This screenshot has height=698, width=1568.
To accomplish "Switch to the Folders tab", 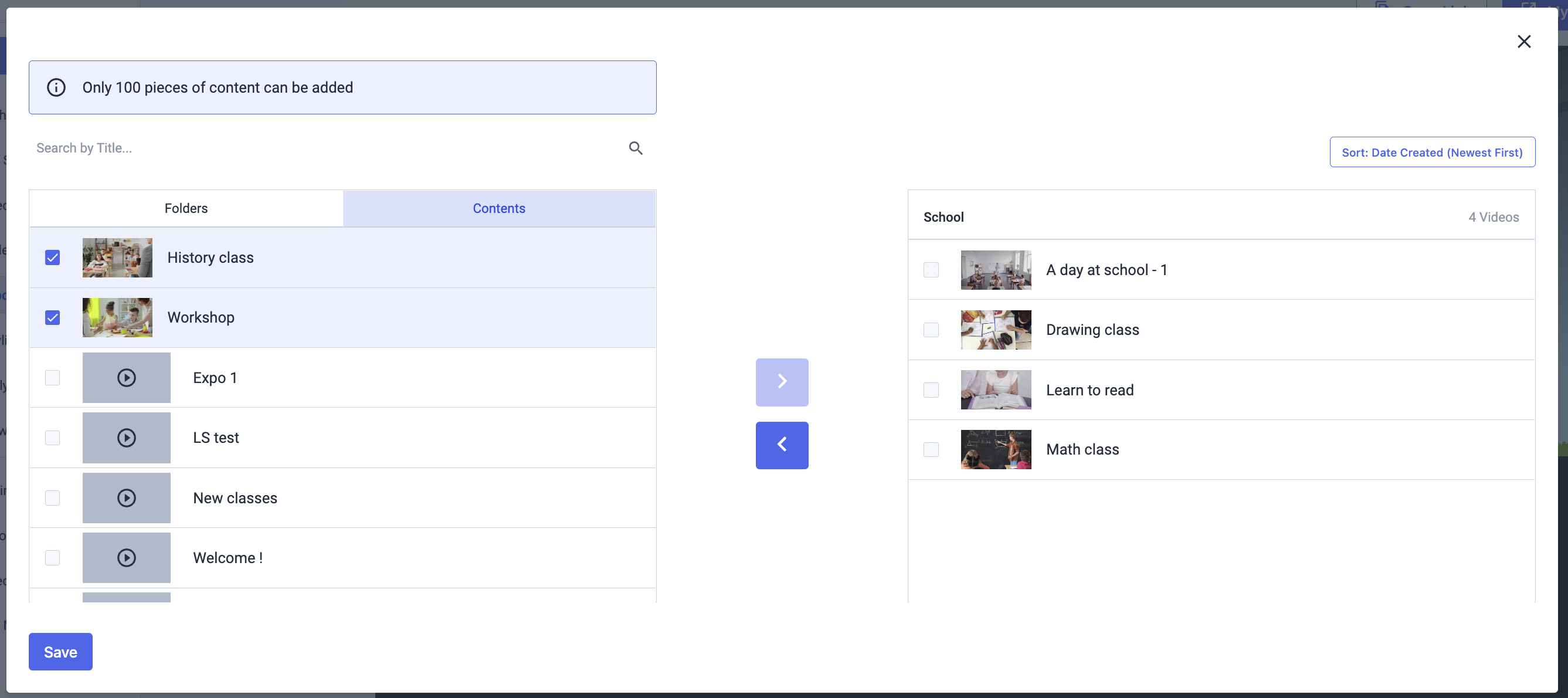I will [x=186, y=208].
